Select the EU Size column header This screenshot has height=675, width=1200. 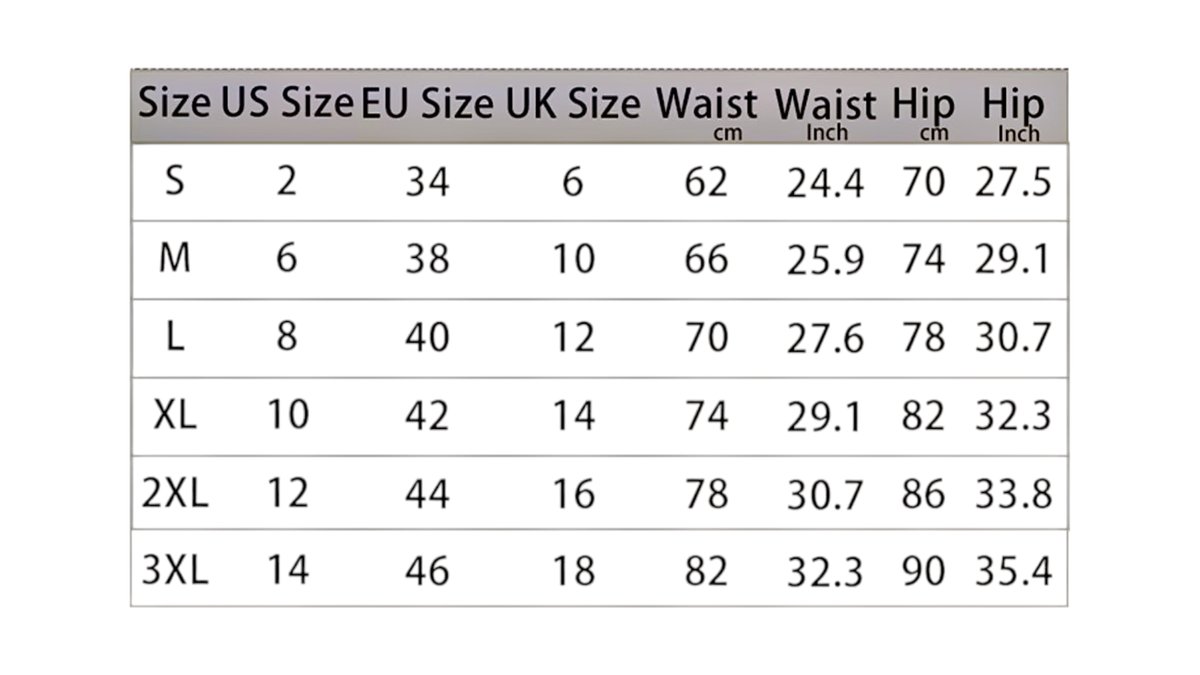click(x=427, y=104)
